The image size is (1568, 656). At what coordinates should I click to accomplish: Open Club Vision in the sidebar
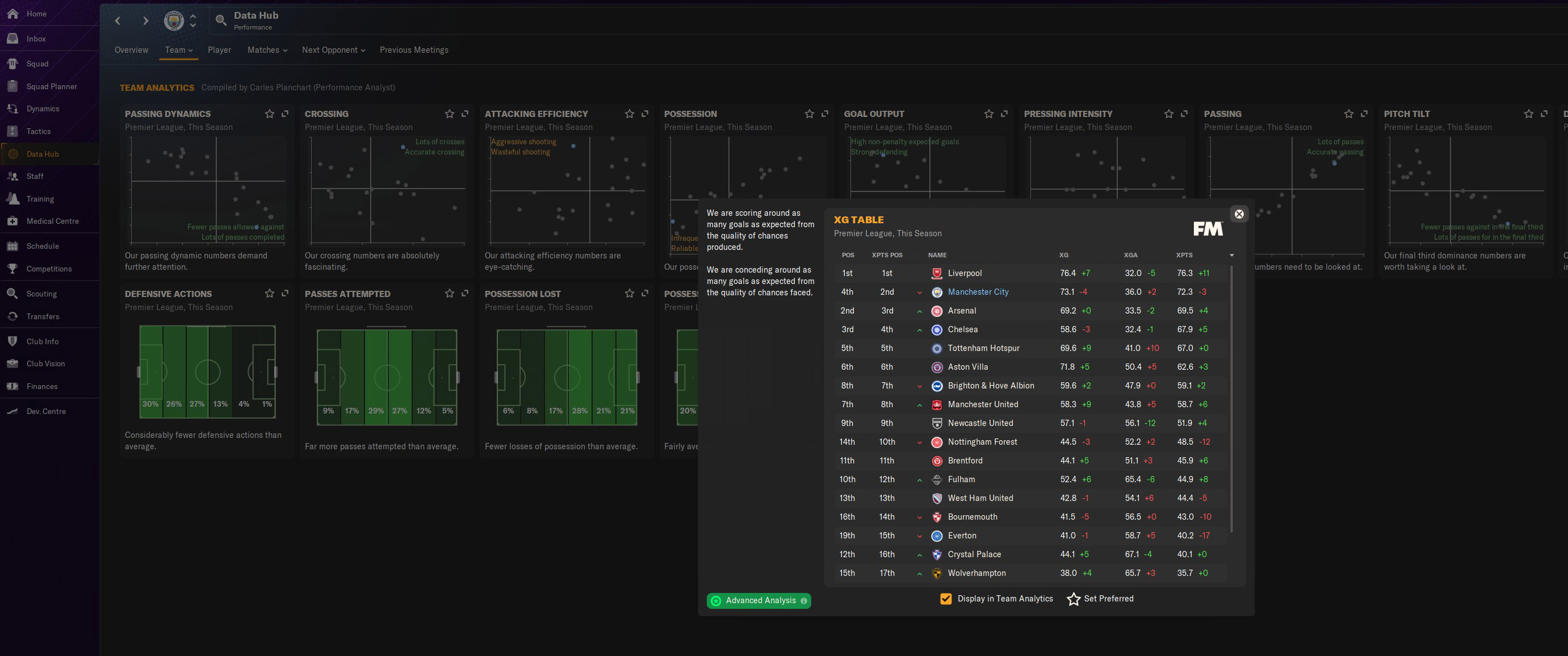click(x=49, y=363)
